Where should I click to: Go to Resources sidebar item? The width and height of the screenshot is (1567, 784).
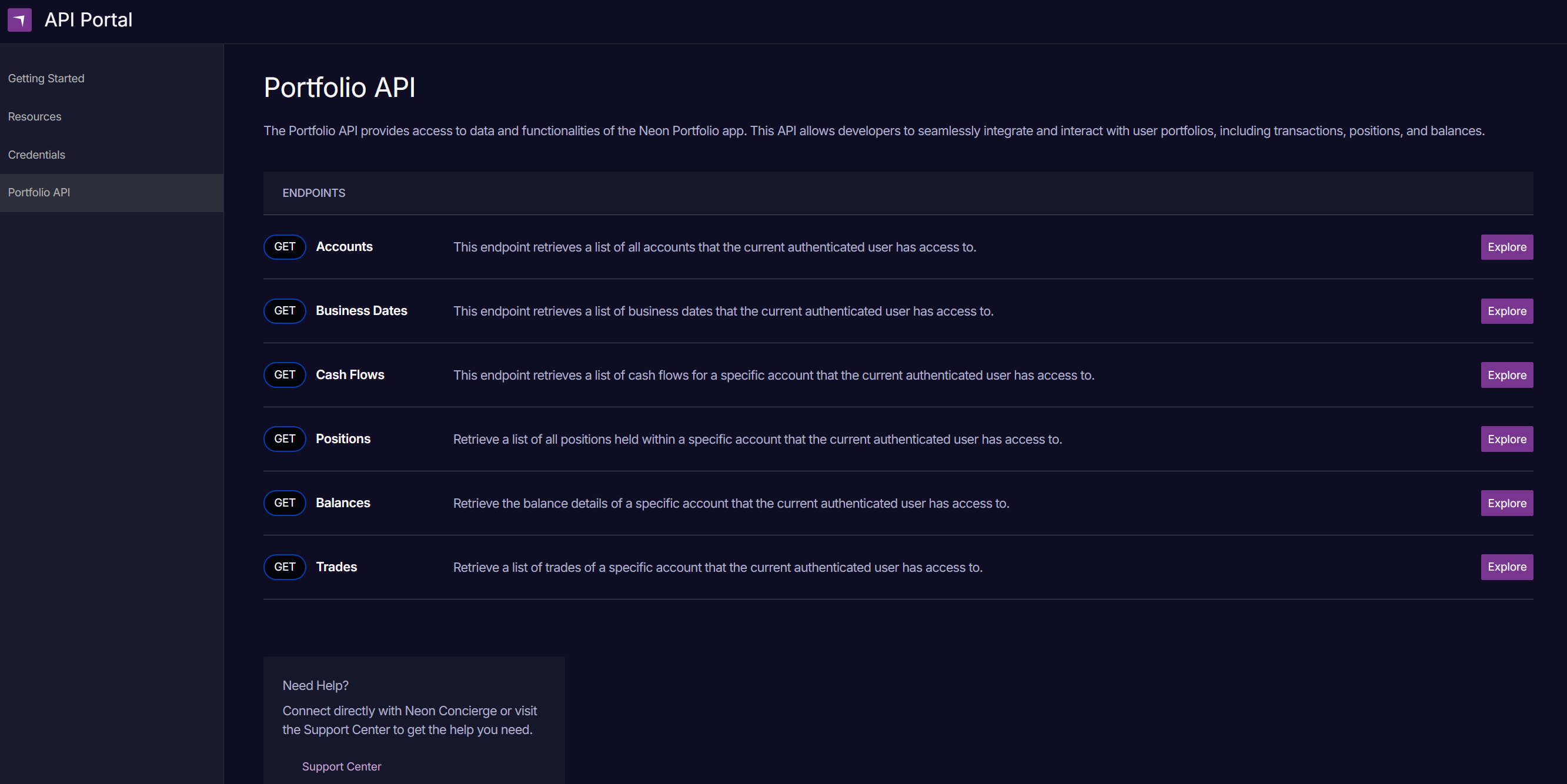tap(35, 117)
